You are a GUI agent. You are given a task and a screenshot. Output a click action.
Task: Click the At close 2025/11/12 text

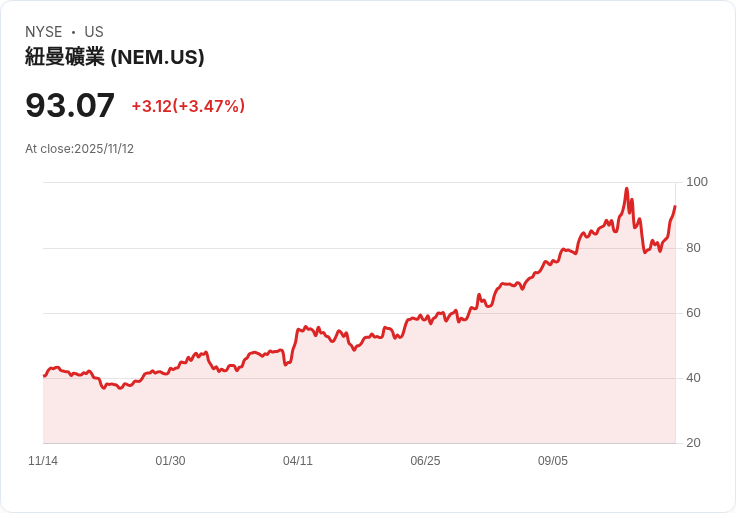point(79,149)
